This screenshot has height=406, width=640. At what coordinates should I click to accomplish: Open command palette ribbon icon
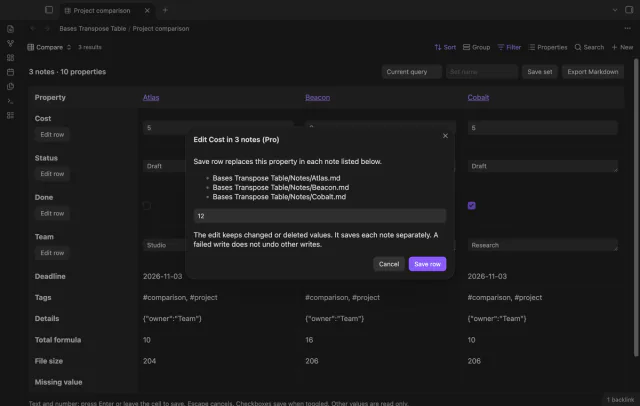[x=11, y=101]
